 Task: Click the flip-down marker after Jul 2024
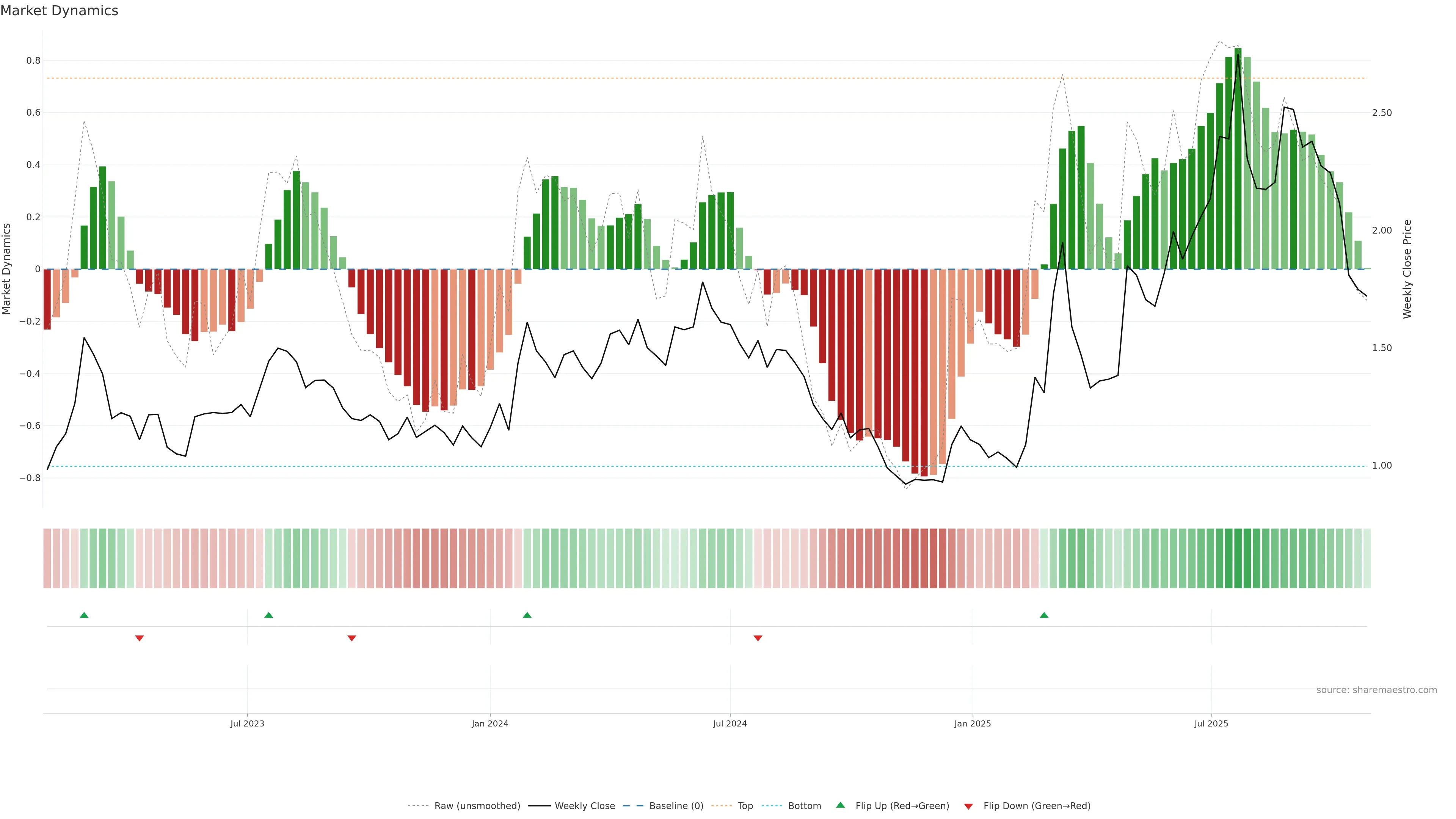pyautogui.click(x=758, y=638)
